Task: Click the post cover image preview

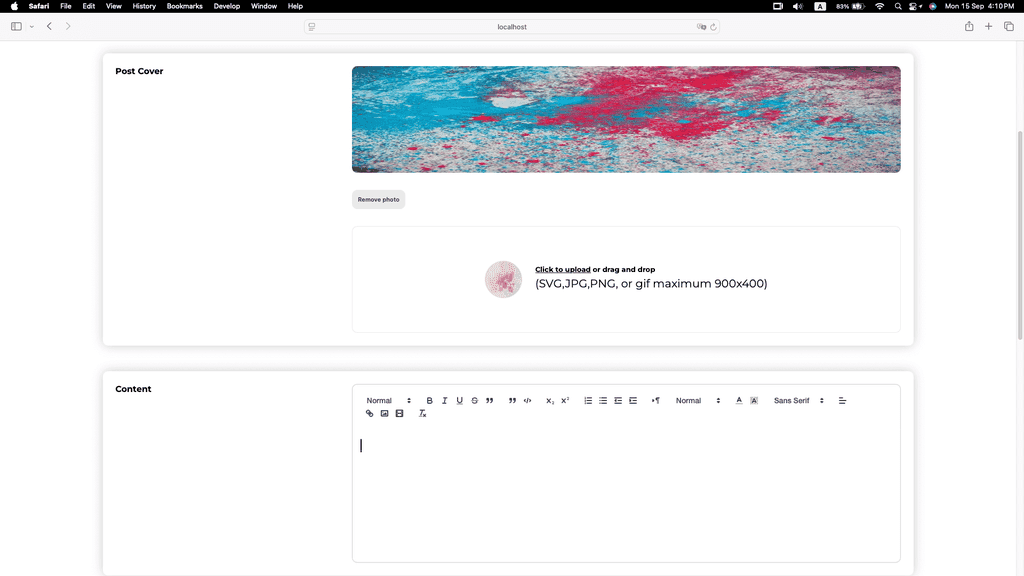Action: pos(626,119)
